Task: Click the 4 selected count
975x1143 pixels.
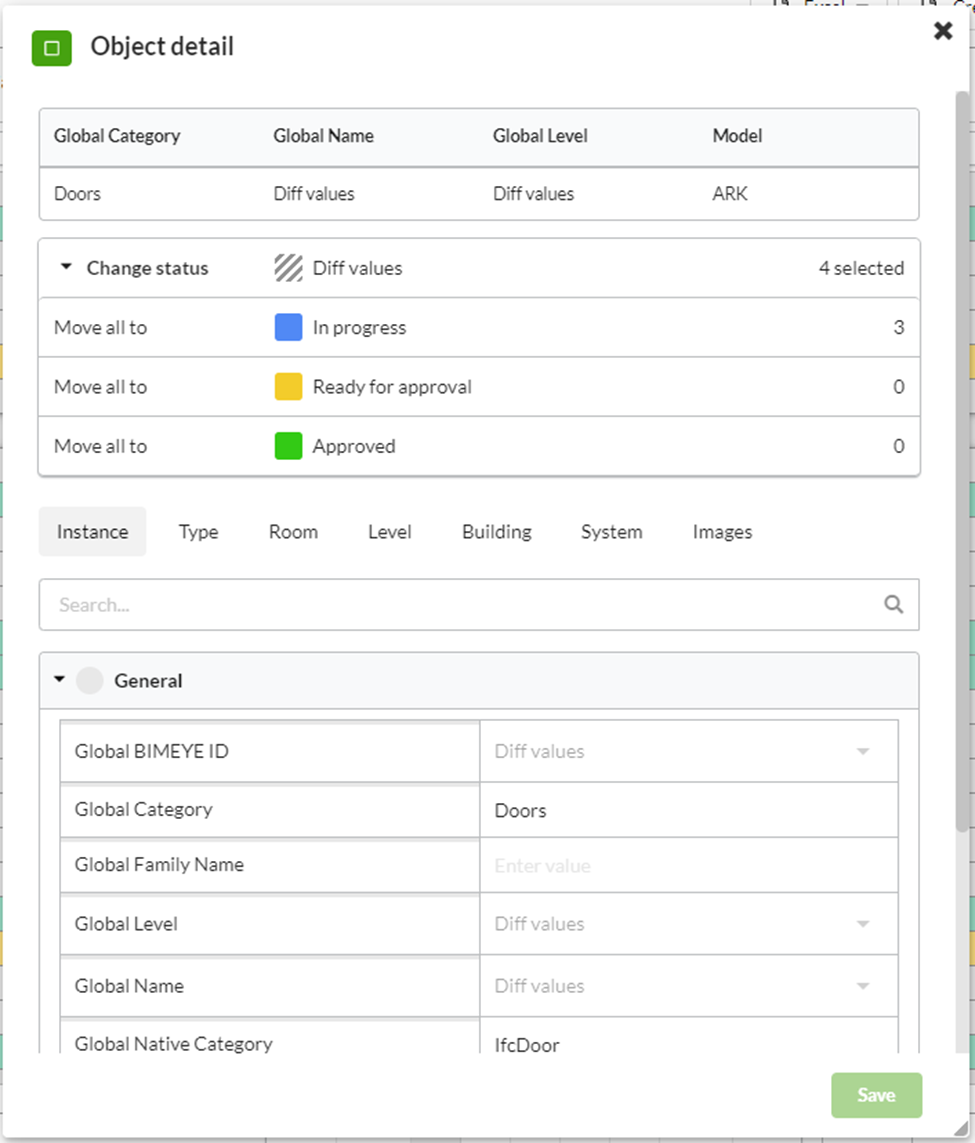Action: (861, 268)
